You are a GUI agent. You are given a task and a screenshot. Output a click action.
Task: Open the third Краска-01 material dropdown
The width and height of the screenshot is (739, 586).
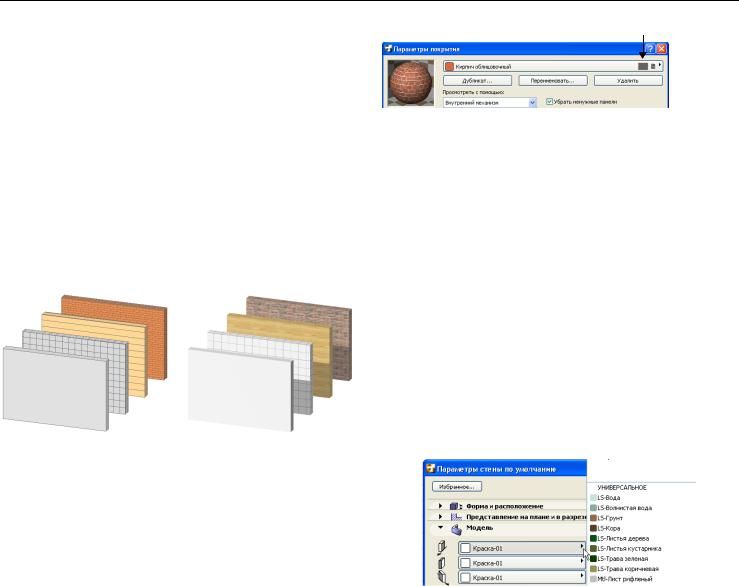coord(522,578)
